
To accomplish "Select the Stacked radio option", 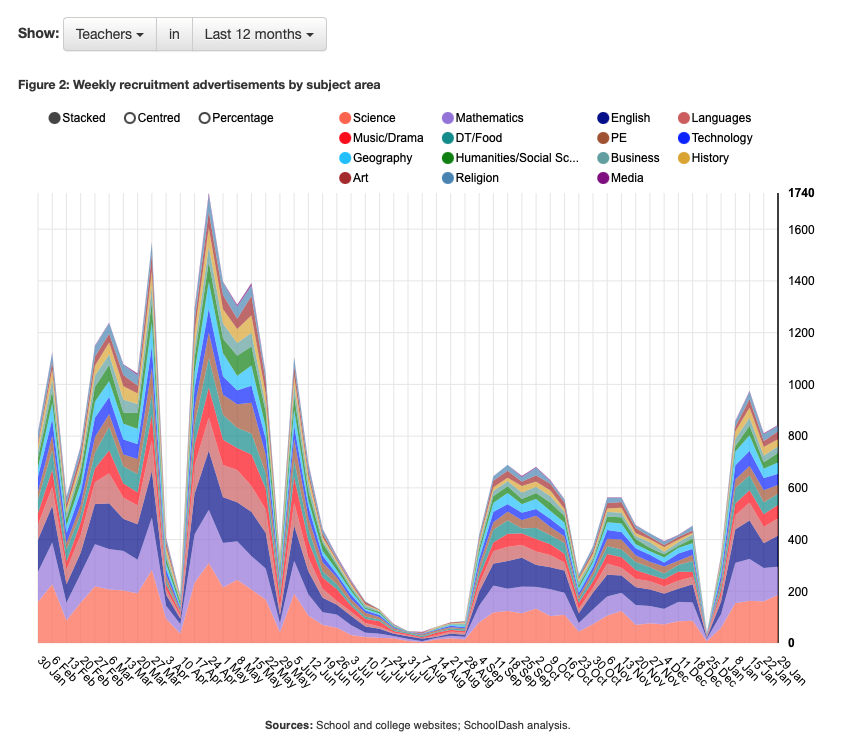I will tap(54, 118).
